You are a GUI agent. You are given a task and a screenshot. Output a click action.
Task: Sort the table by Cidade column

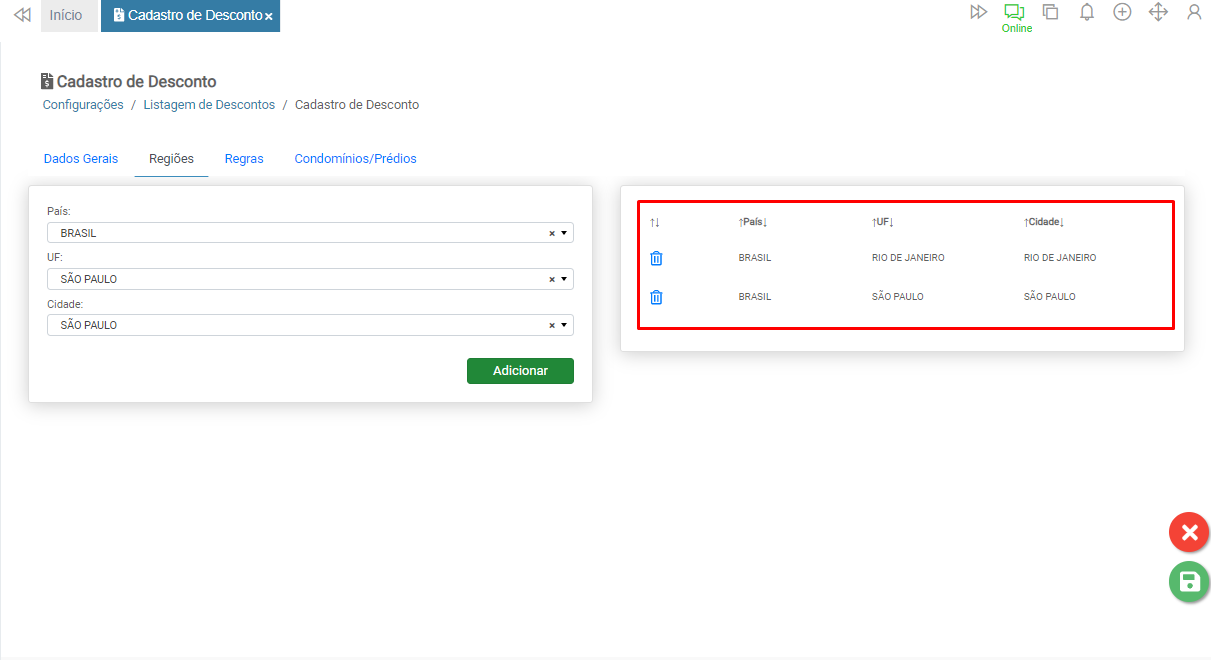pyautogui.click(x=1044, y=222)
